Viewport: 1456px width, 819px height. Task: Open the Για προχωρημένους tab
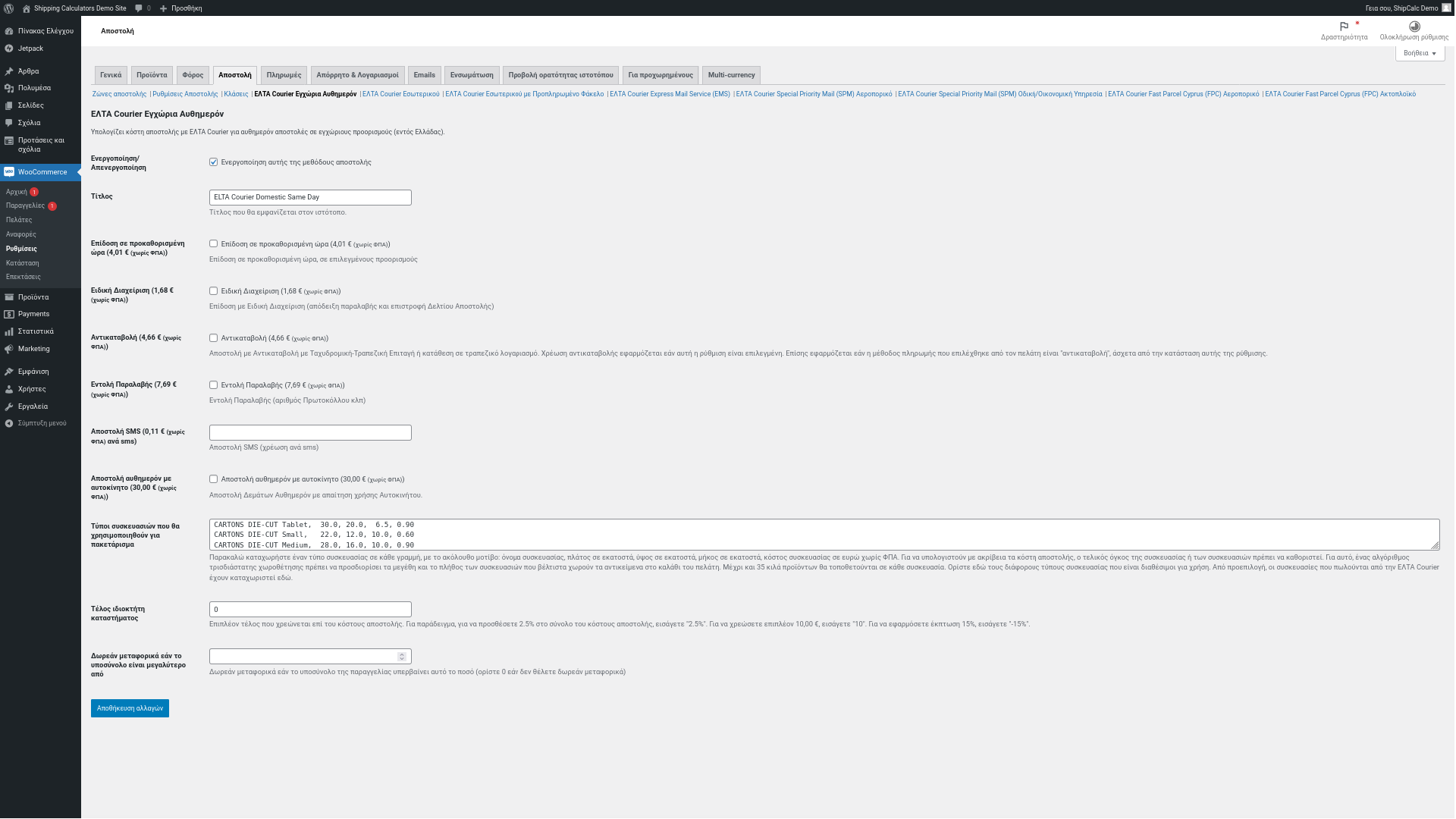[x=661, y=75]
